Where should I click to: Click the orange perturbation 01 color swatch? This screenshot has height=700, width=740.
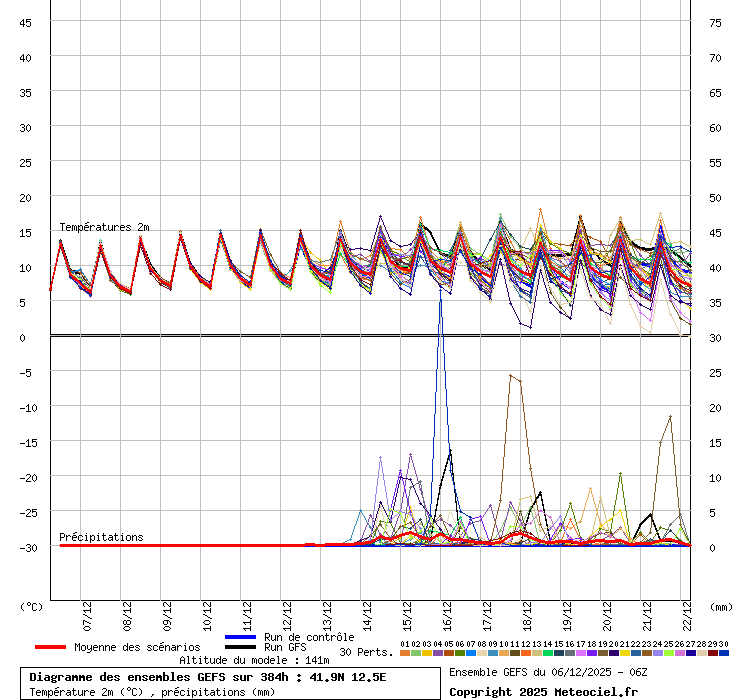[404, 653]
